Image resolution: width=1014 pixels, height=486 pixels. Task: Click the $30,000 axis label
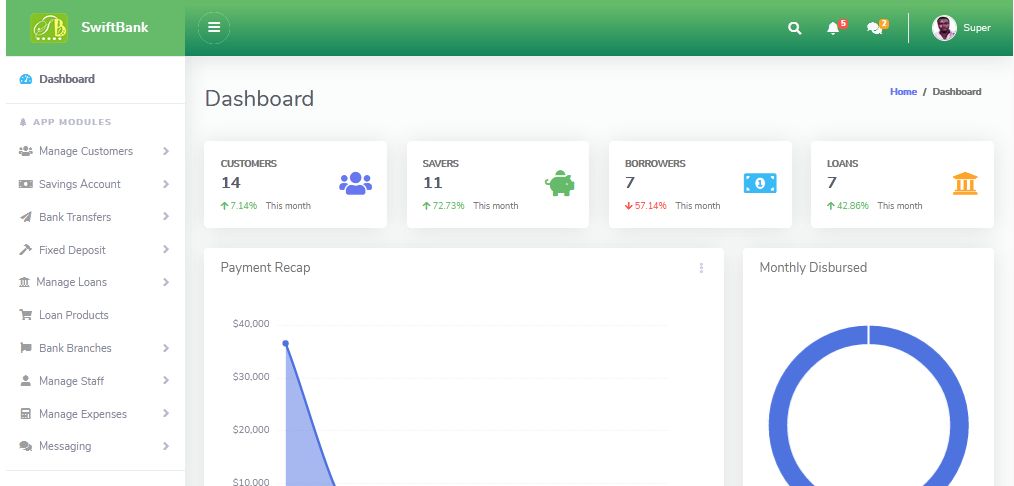[251, 377]
